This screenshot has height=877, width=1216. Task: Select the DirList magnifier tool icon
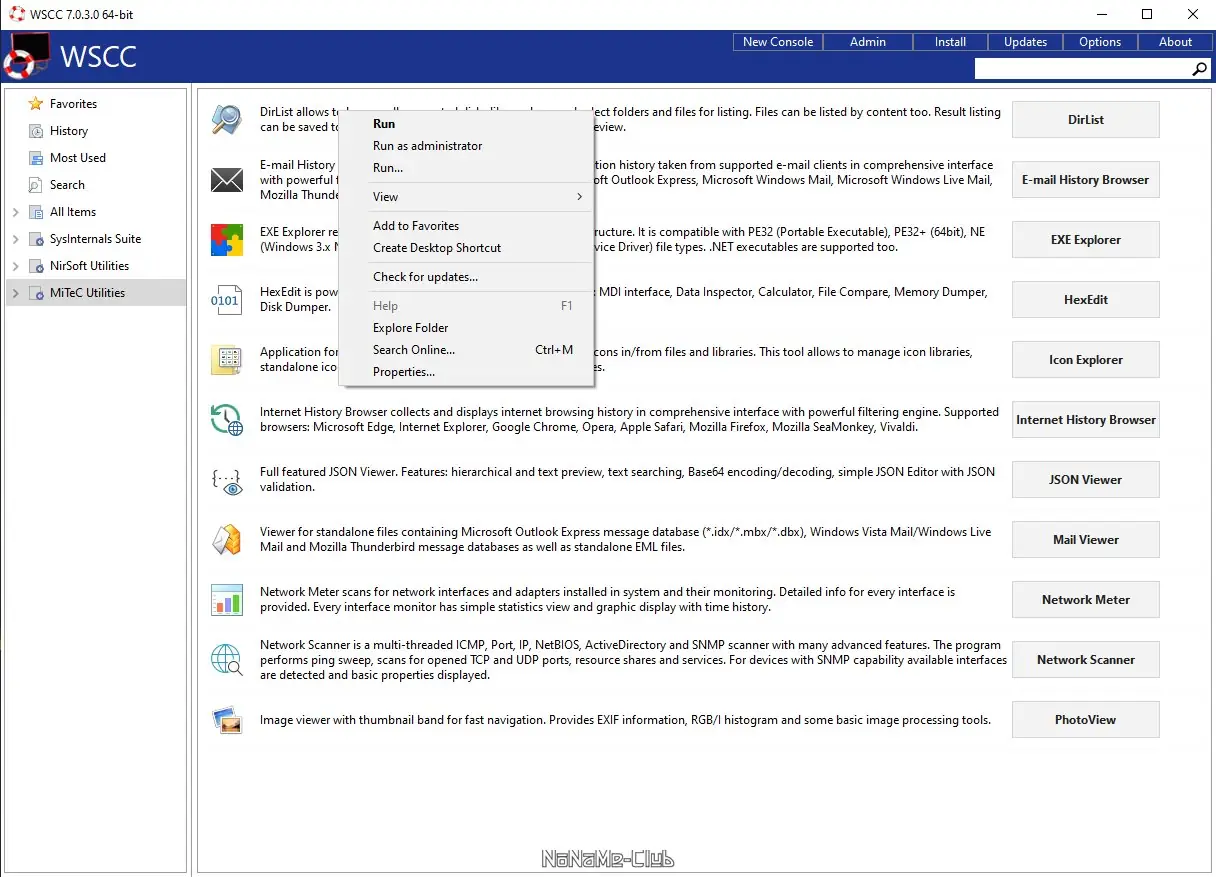coord(227,119)
